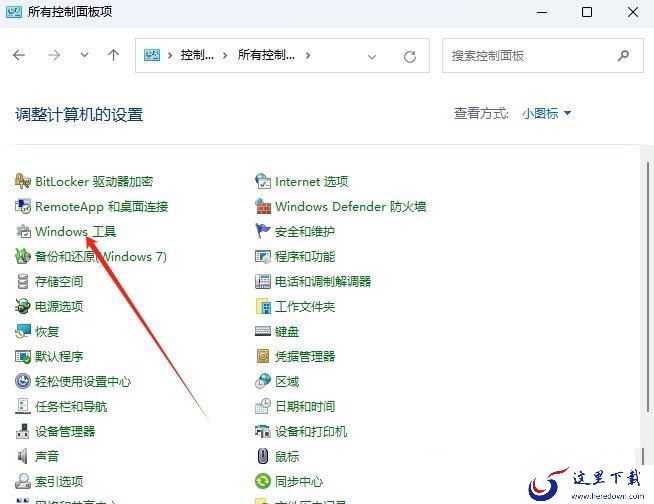Open the 存储空间 link
Image resolution: width=654 pixels, height=504 pixels.
pos(59,282)
